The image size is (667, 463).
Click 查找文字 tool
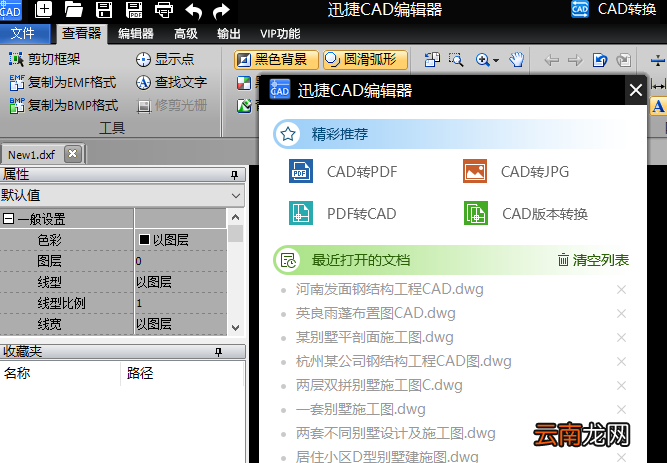pos(171,82)
